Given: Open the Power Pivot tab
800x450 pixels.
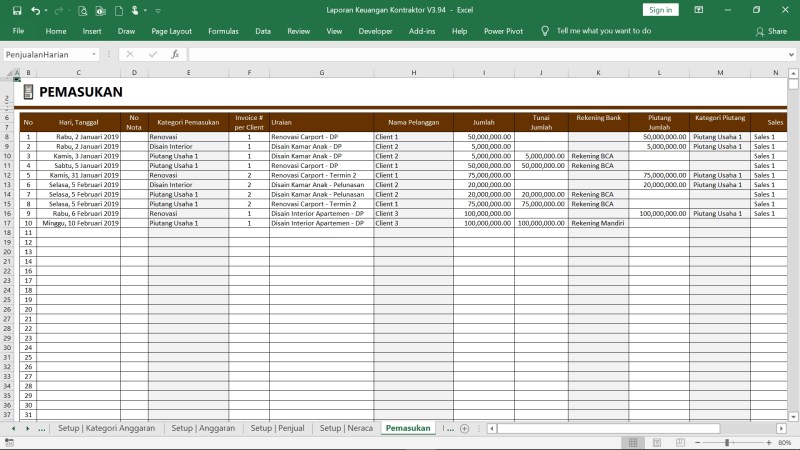Looking at the screenshot, I should tap(503, 31).
